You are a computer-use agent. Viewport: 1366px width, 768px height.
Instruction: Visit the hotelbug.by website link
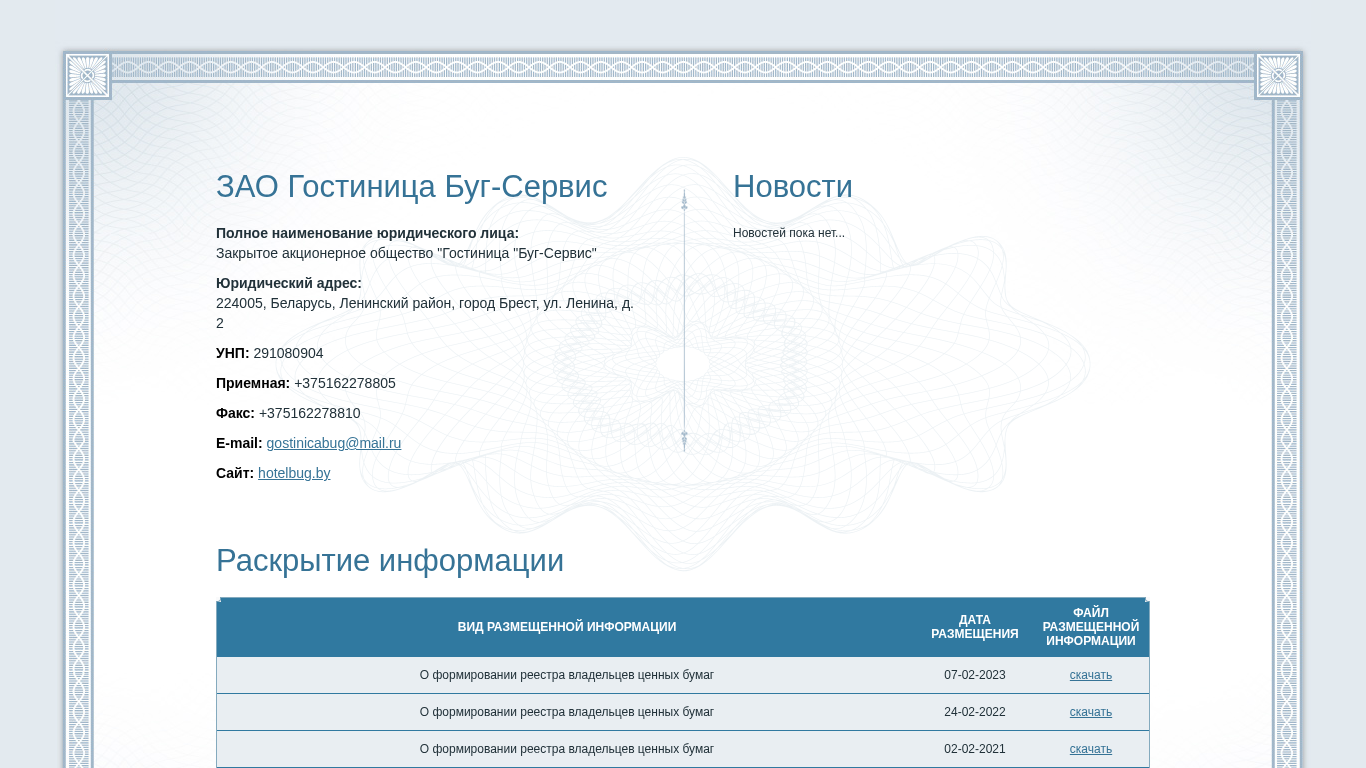tap(294, 473)
